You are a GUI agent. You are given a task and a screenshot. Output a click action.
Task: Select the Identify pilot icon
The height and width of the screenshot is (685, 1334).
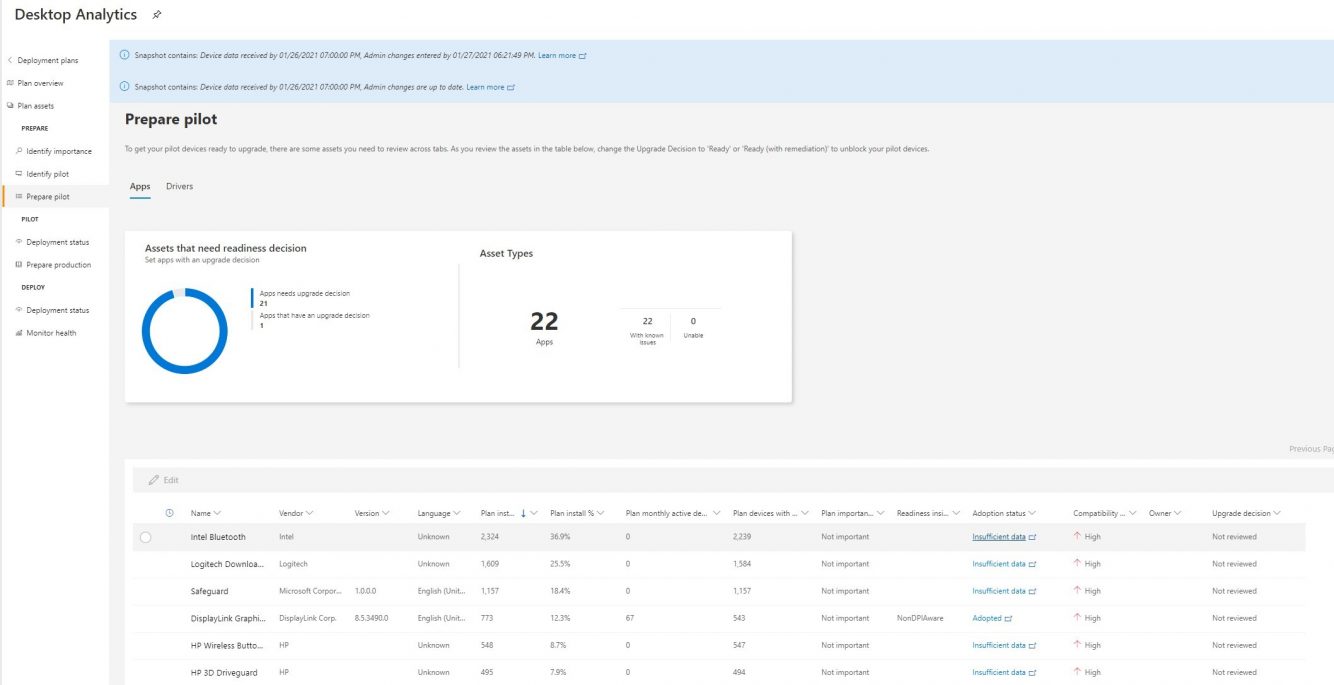(x=20, y=173)
